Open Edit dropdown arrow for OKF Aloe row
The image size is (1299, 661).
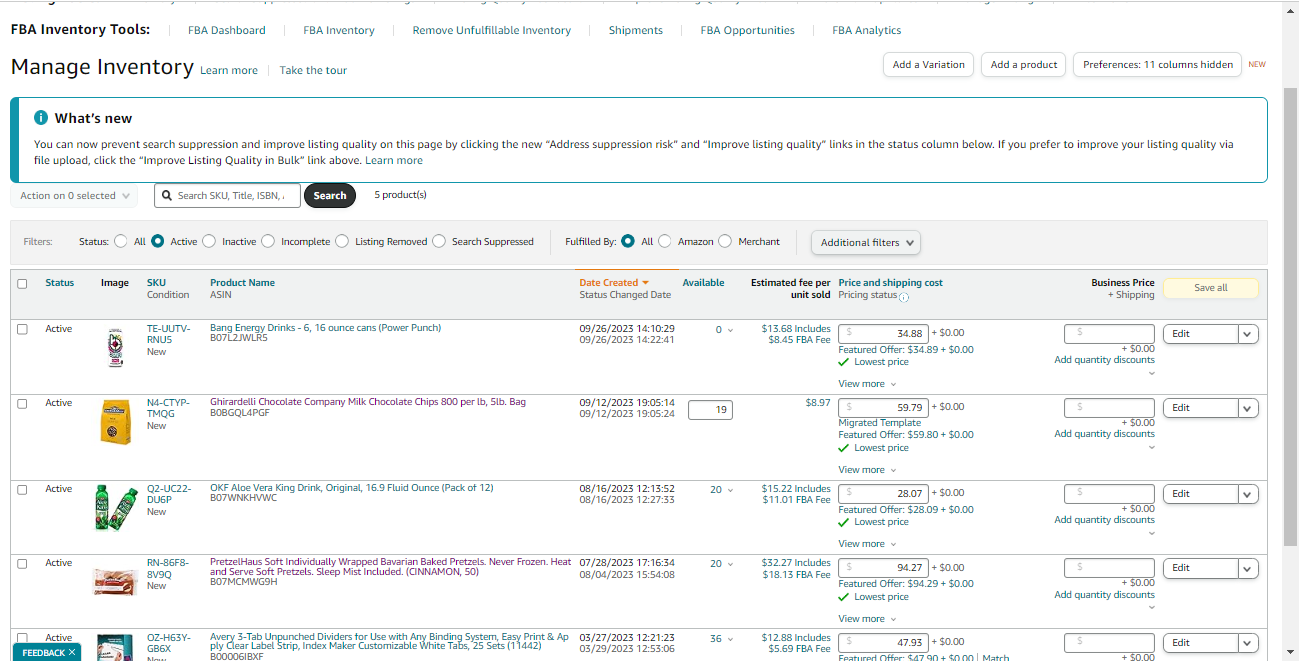point(1248,494)
